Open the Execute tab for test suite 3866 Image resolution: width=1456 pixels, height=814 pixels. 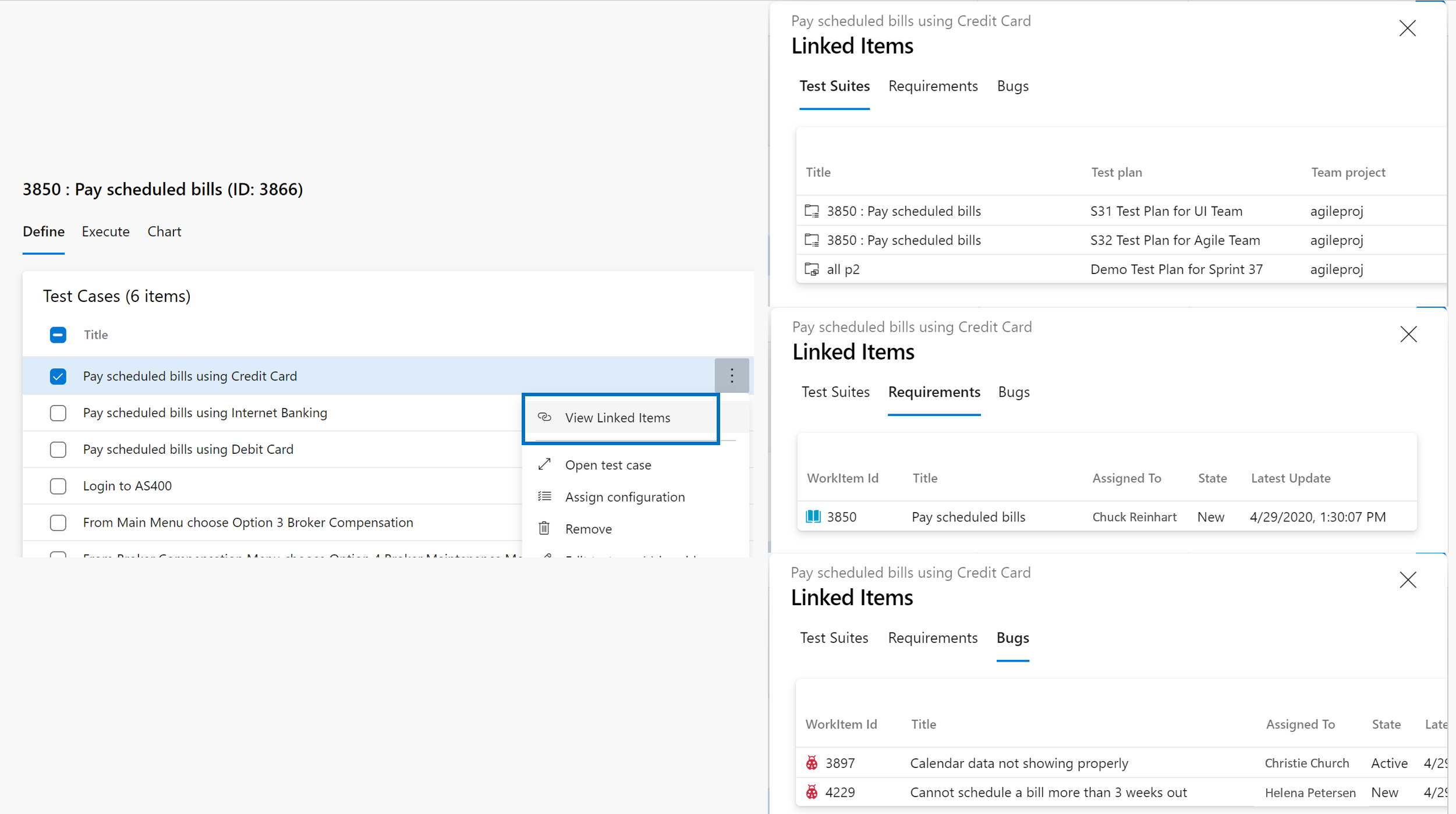point(105,231)
